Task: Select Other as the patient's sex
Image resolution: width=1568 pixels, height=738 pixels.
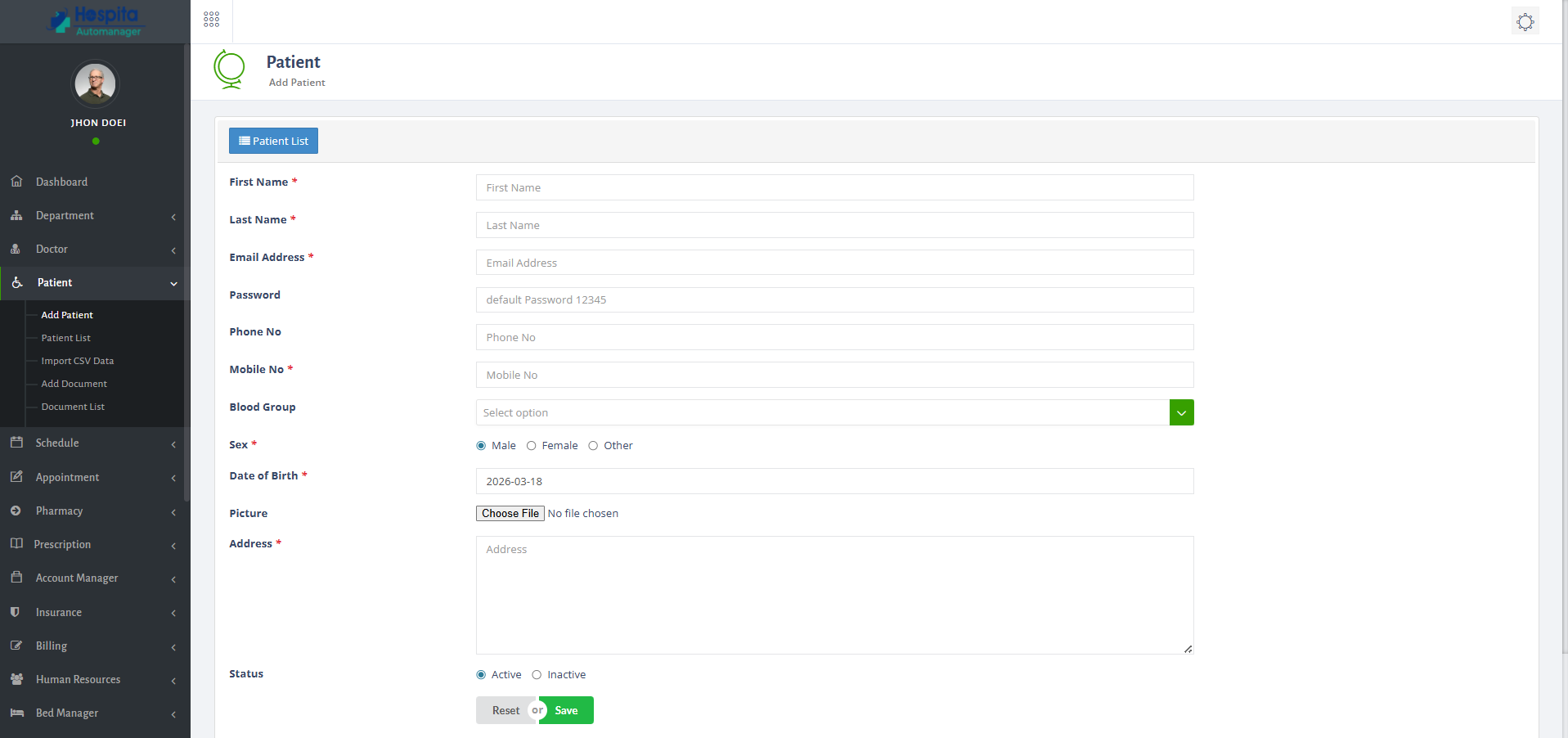Action: coord(593,445)
